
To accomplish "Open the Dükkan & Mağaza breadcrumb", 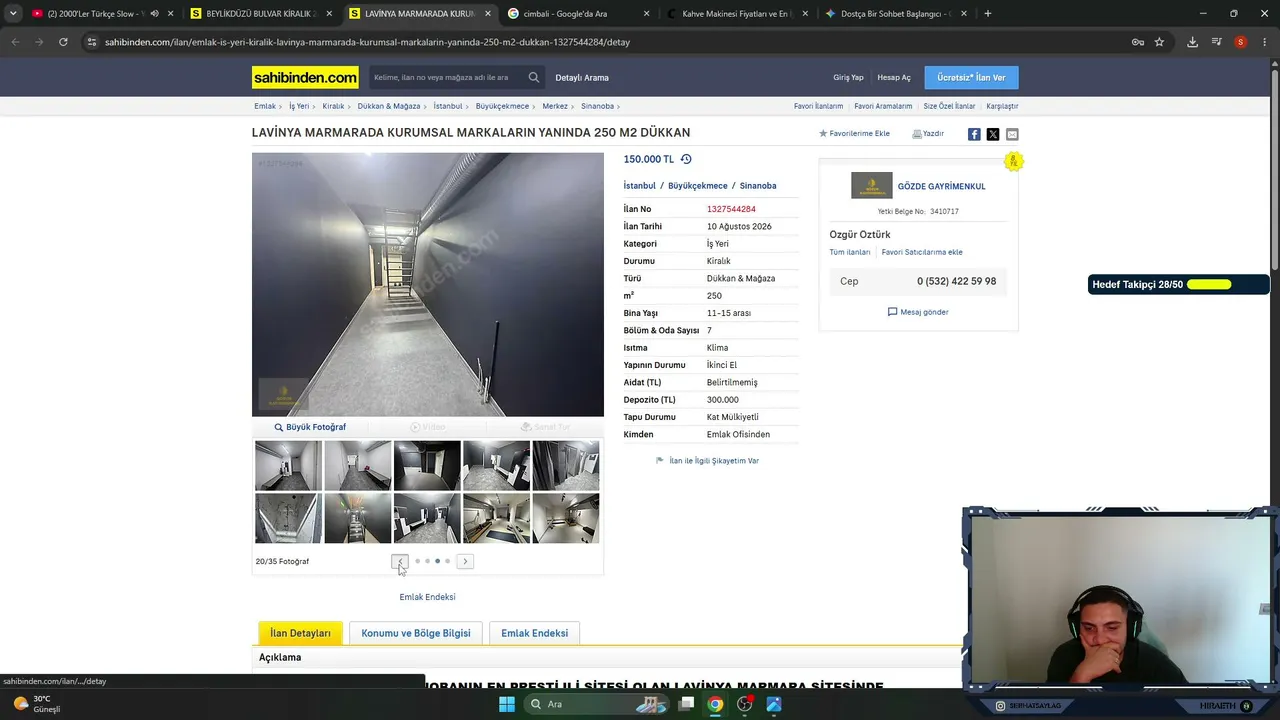I will (389, 106).
